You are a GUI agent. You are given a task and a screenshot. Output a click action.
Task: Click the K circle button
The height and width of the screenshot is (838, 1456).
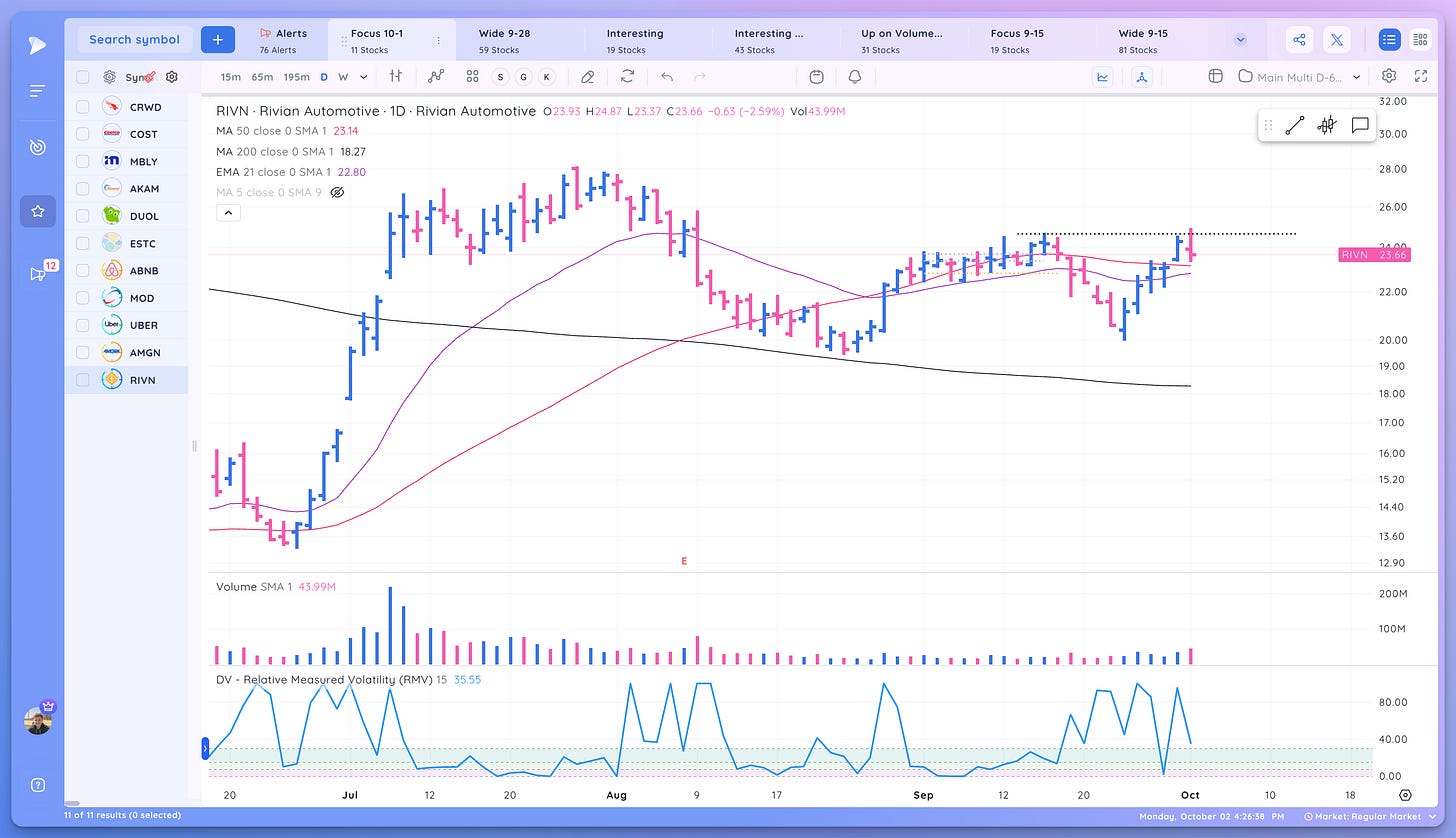coord(546,76)
